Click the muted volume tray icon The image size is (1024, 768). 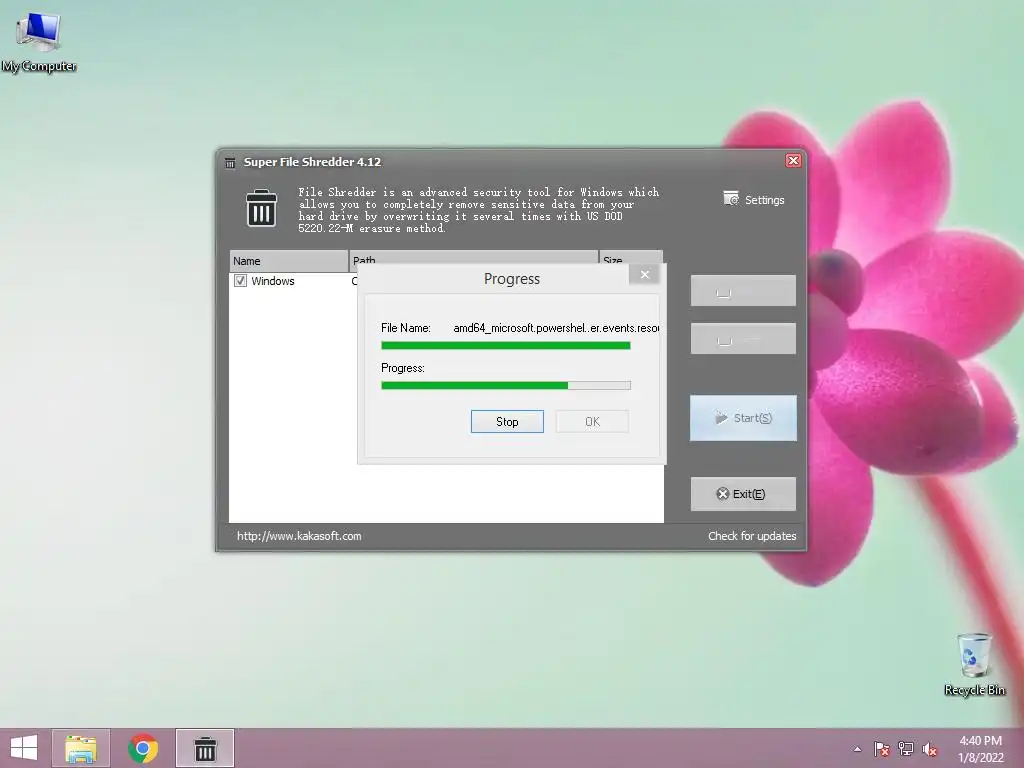(x=930, y=749)
